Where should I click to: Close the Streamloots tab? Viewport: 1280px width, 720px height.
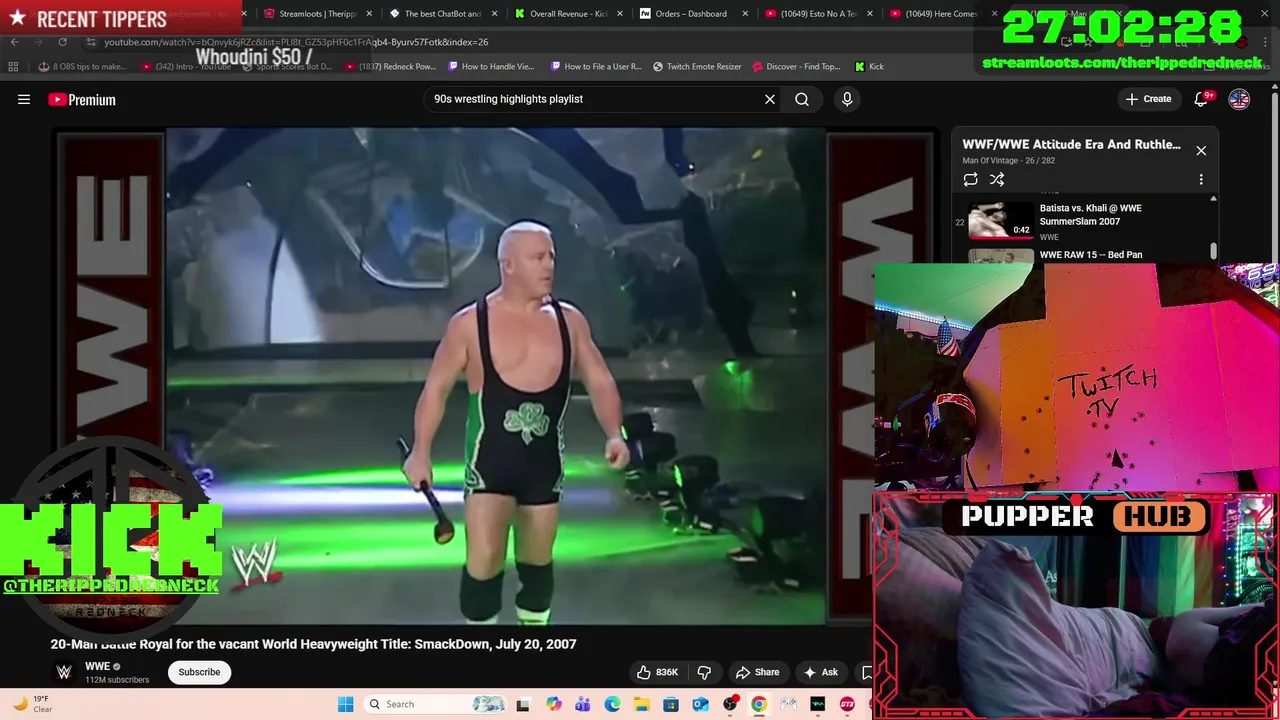(x=369, y=14)
